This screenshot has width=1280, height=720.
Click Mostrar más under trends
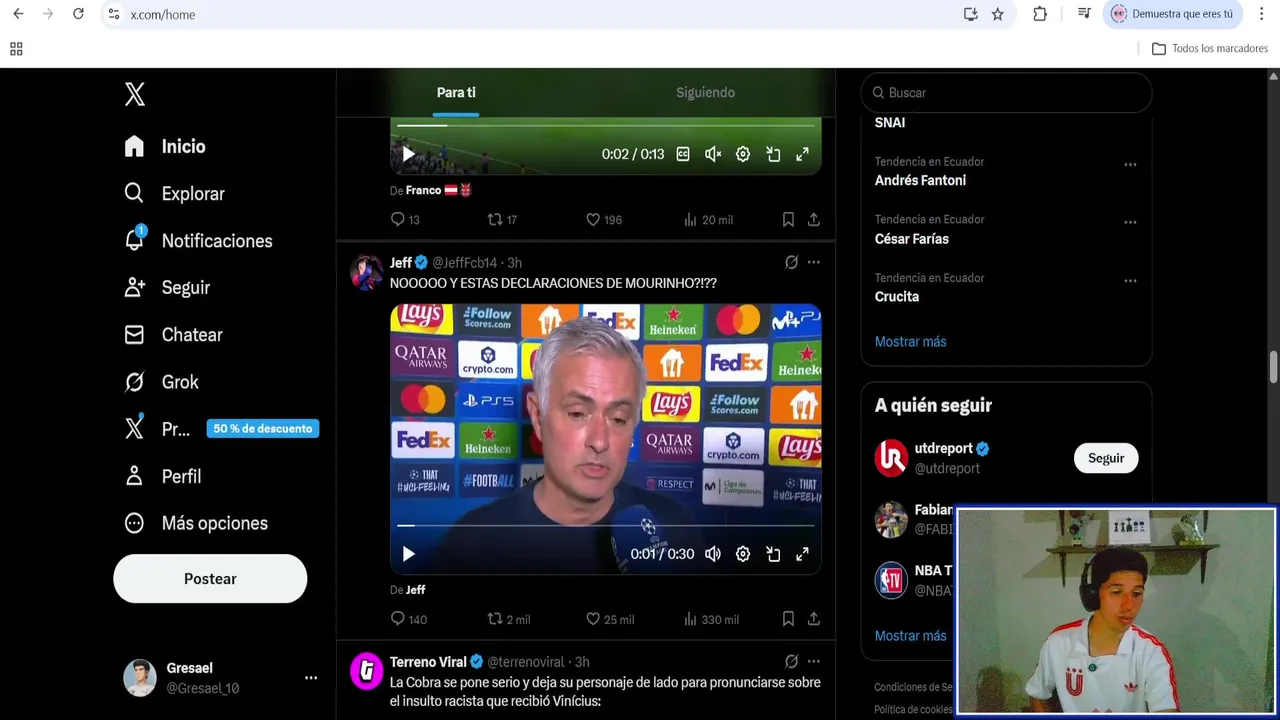click(910, 341)
